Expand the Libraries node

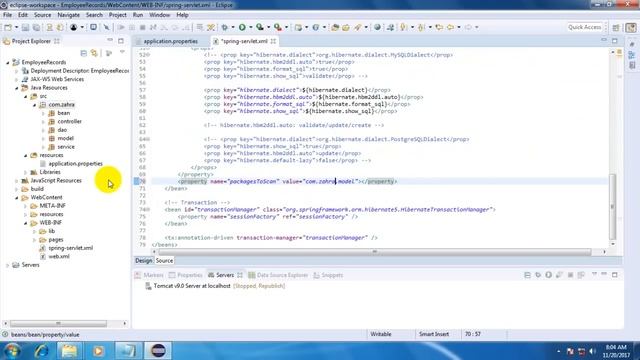point(25,172)
